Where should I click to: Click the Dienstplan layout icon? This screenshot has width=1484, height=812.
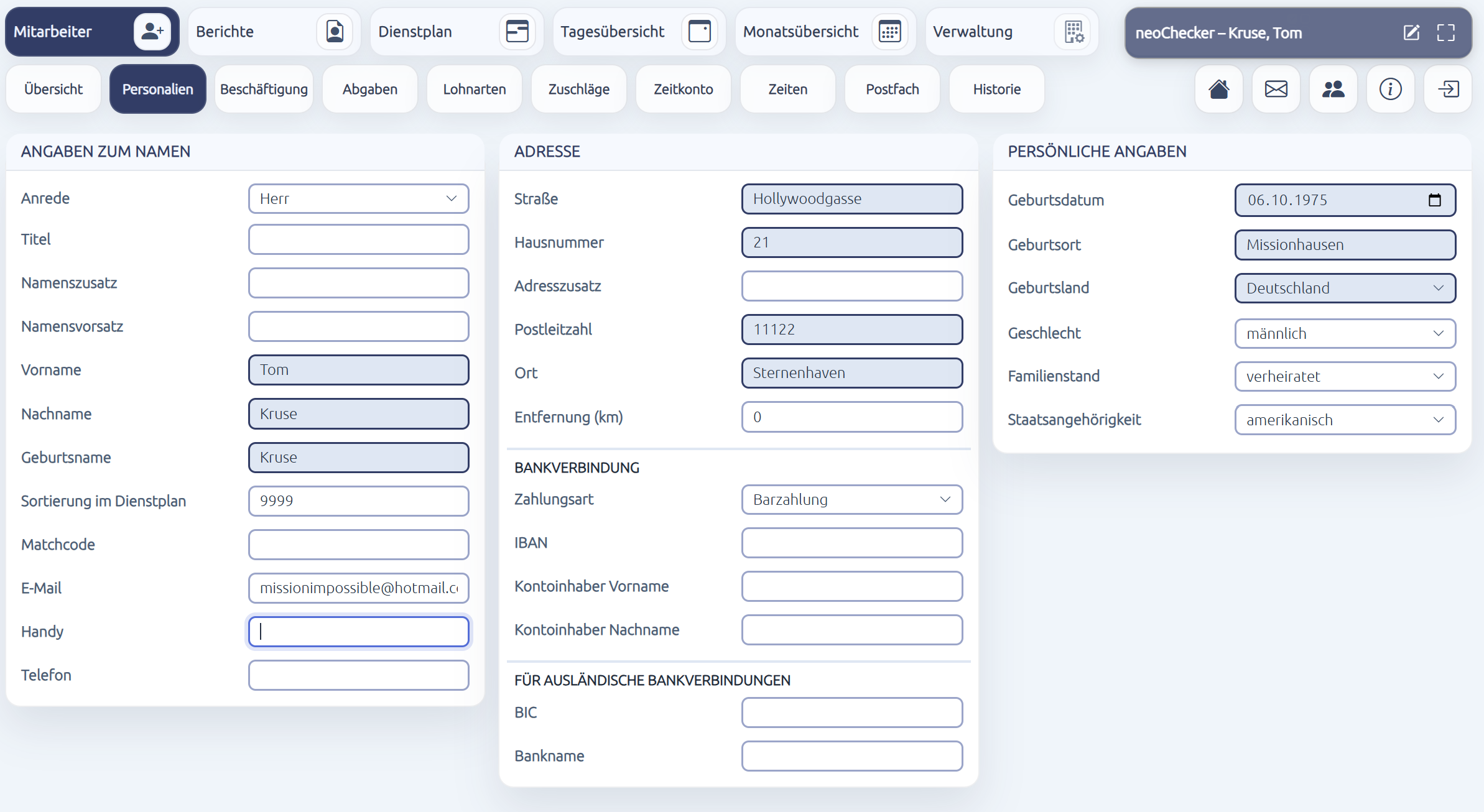coord(517,31)
